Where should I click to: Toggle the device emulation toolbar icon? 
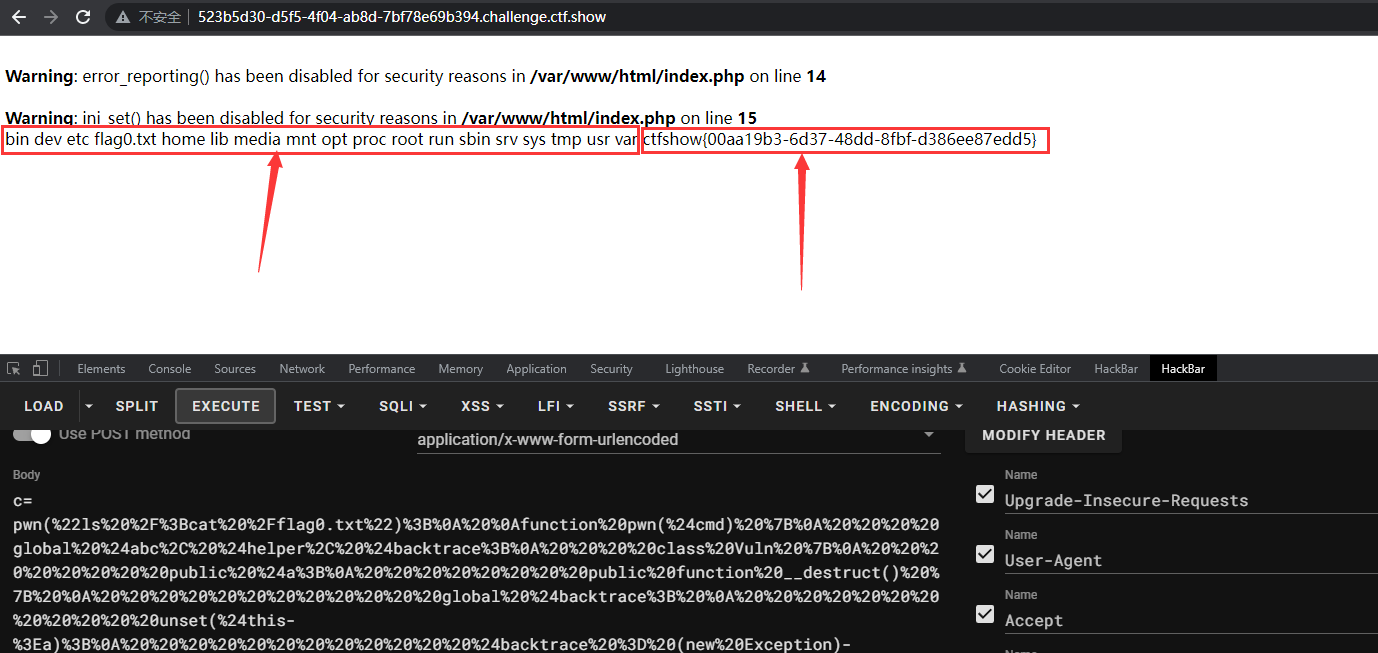(38, 368)
